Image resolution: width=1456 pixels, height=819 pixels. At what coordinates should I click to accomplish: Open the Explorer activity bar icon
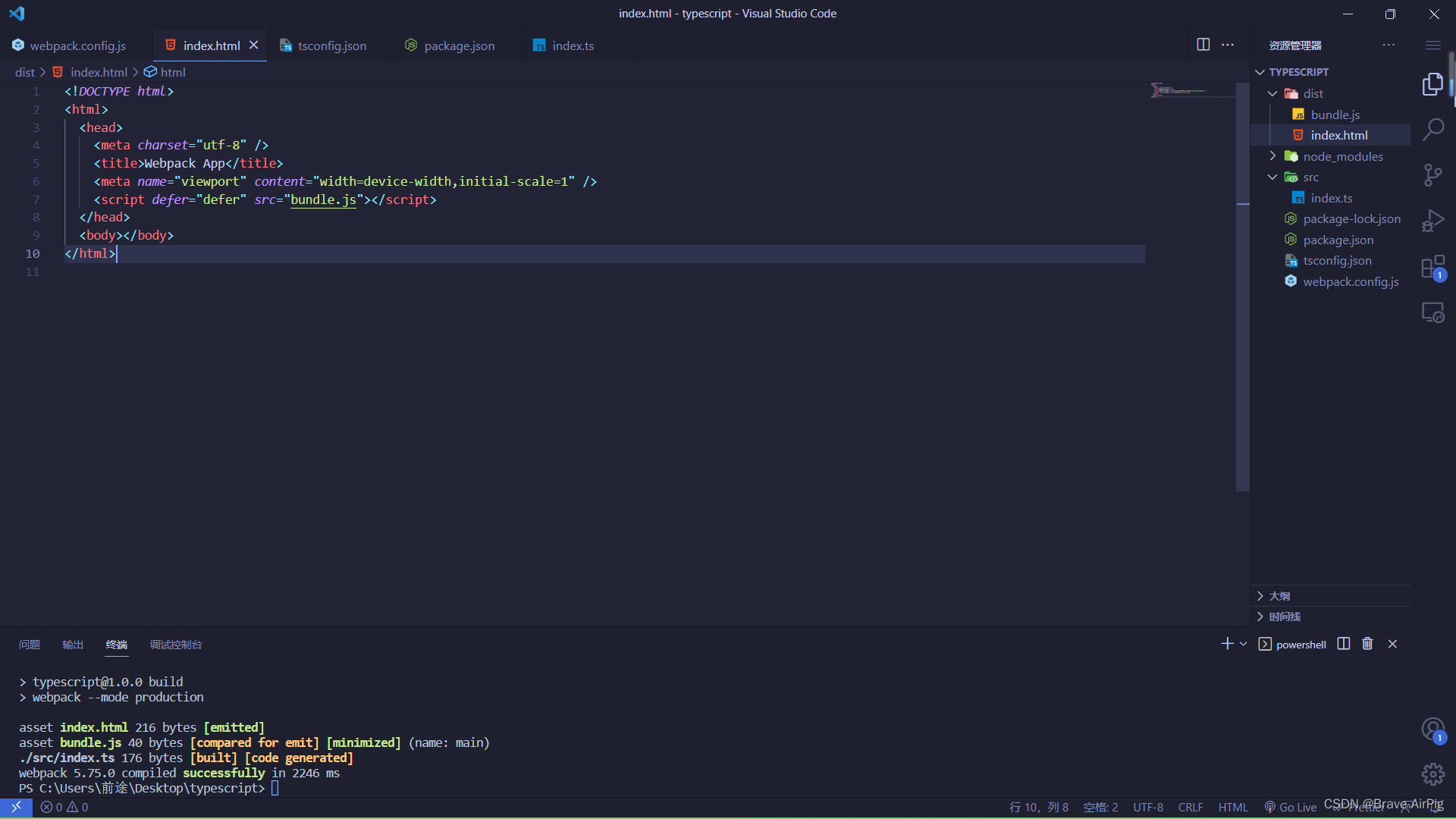pos(1432,83)
